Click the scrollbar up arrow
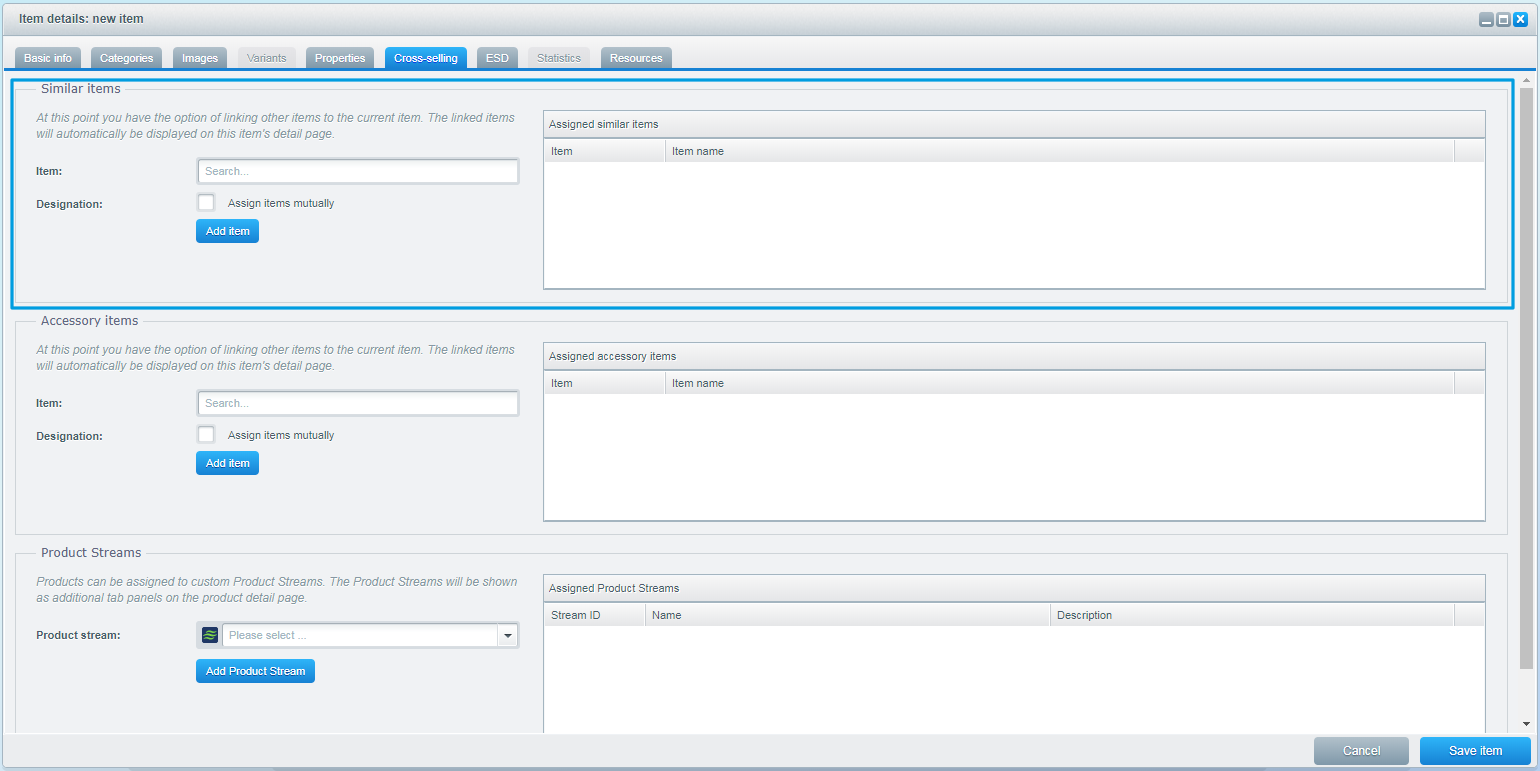The width and height of the screenshot is (1540, 771). coord(1526,79)
